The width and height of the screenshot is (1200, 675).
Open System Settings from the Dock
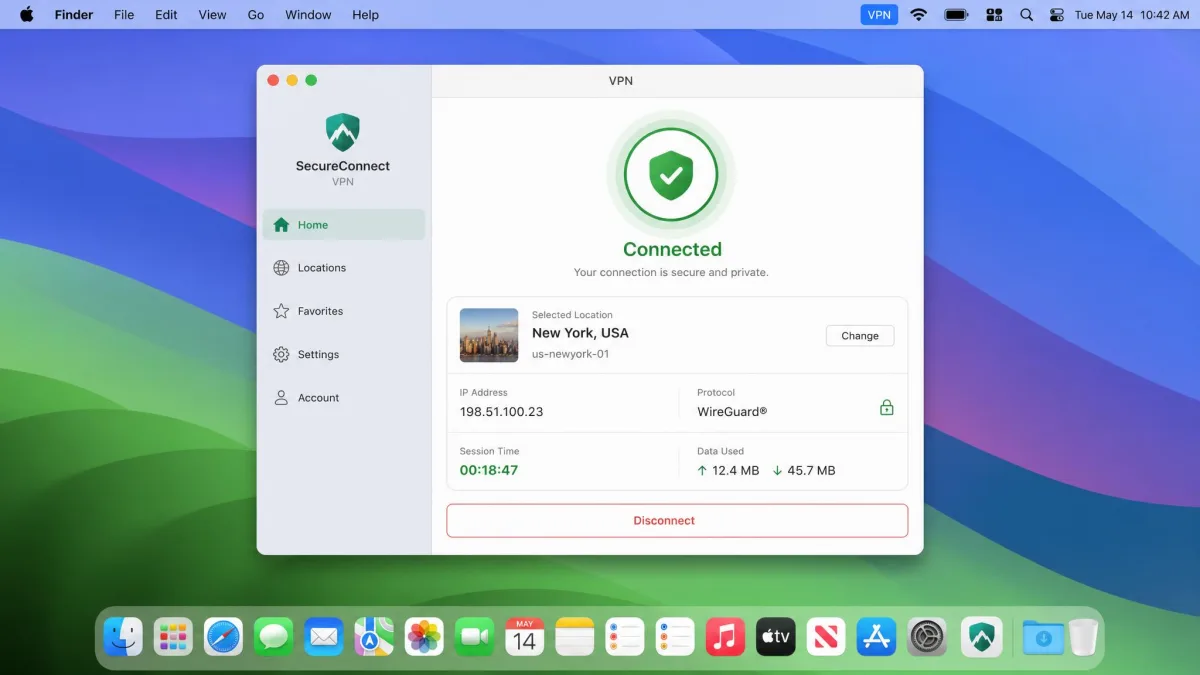927,636
